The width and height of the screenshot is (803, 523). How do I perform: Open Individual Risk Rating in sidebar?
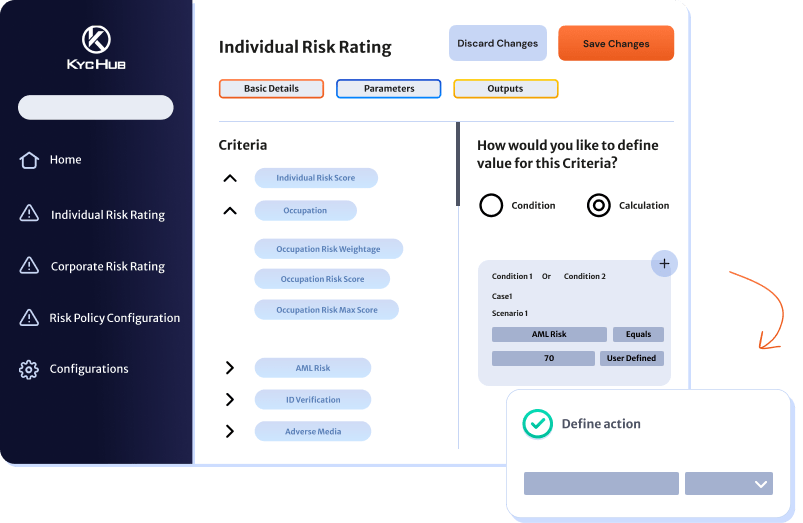coord(108,215)
